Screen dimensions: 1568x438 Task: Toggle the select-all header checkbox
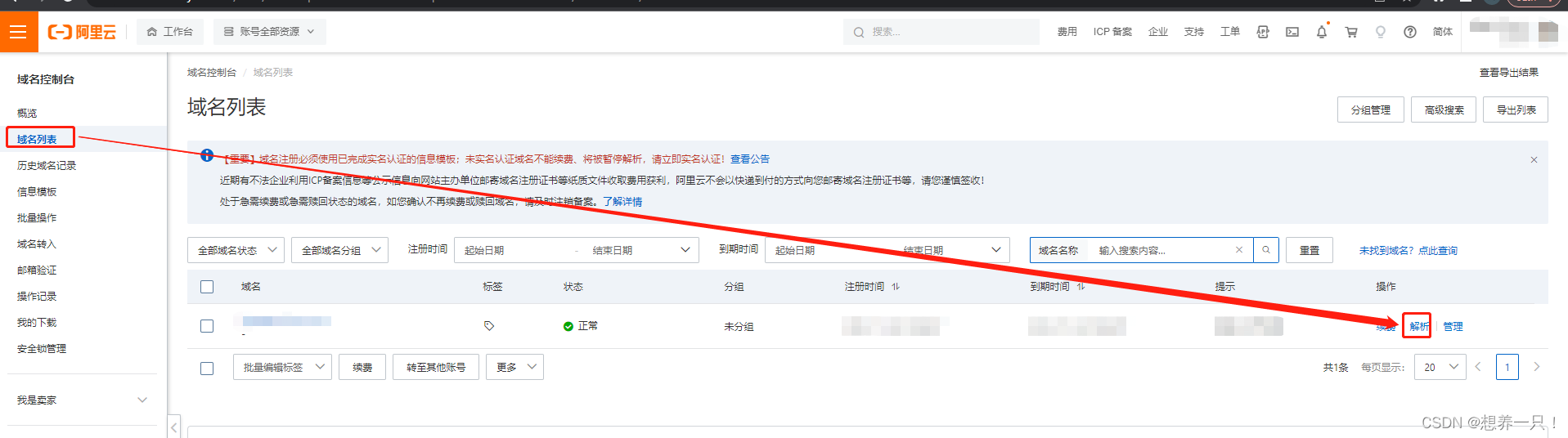207,287
